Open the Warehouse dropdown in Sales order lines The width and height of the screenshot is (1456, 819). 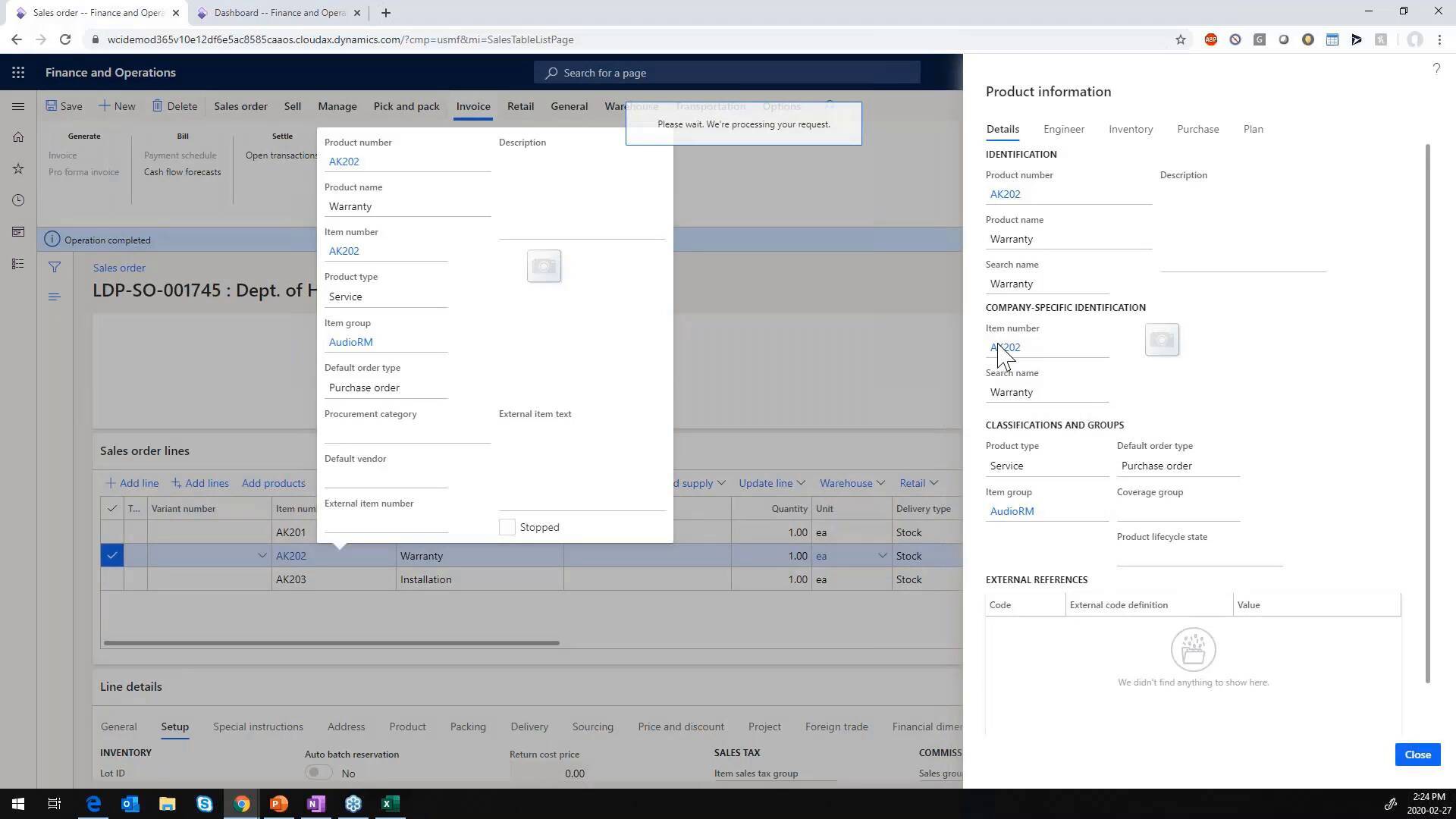(x=851, y=482)
